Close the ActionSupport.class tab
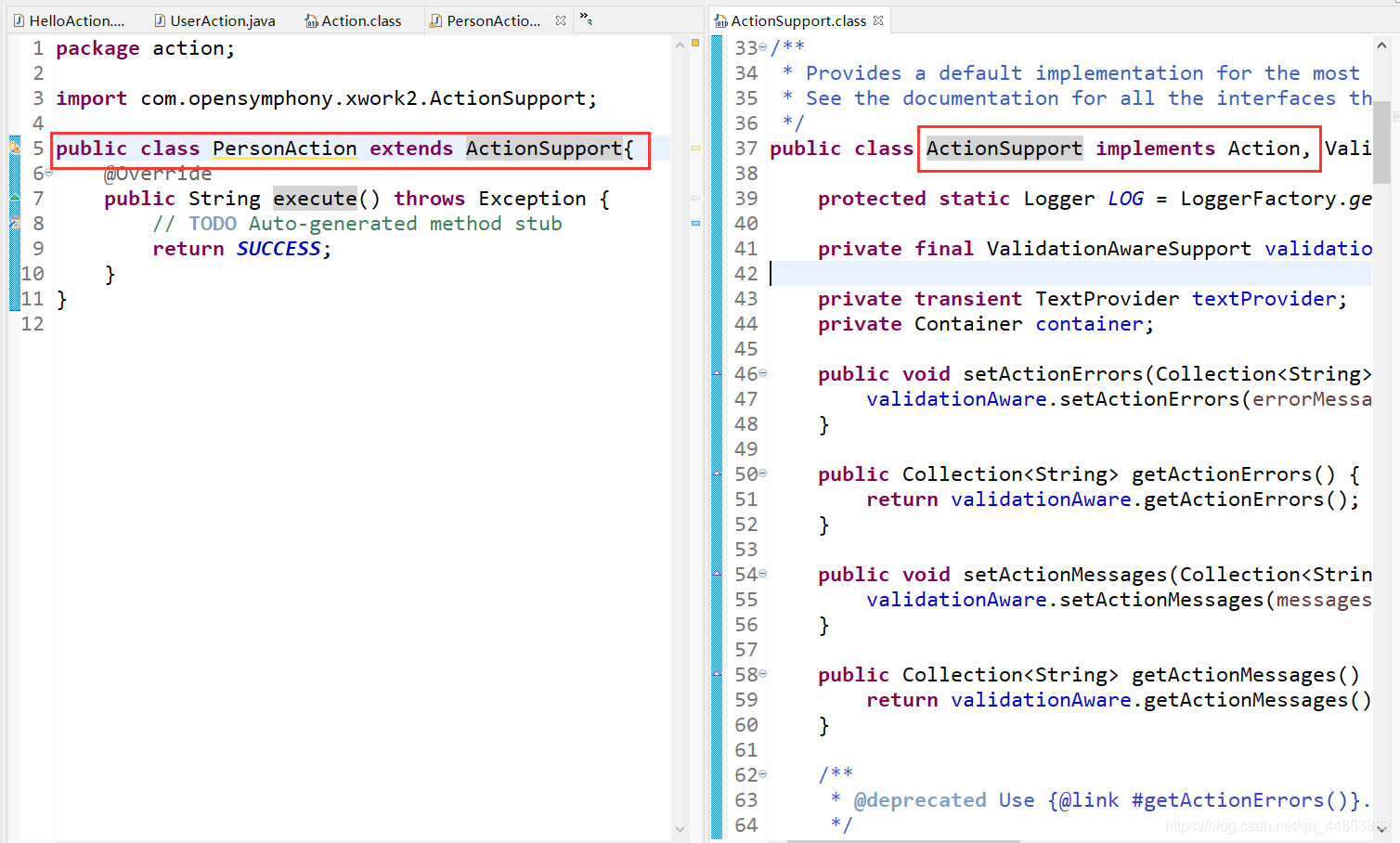The image size is (1400, 843). point(878,20)
